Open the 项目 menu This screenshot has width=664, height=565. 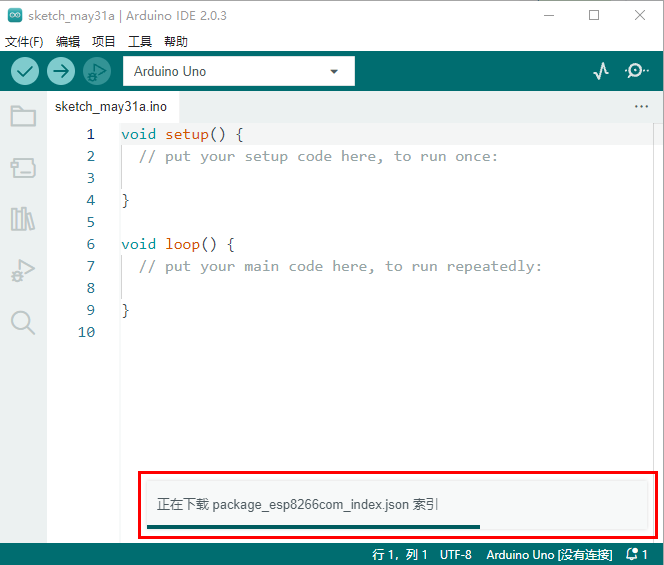pyautogui.click(x=104, y=42)
